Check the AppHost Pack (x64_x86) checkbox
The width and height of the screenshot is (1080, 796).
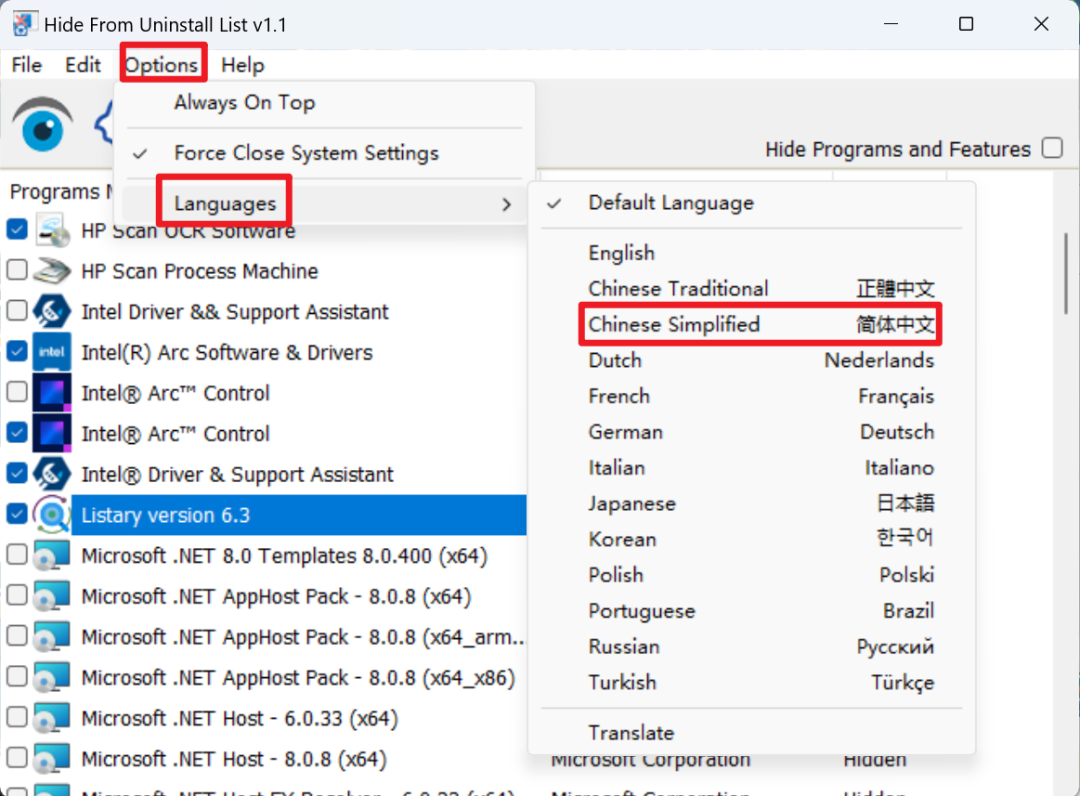(x=17, y=676)
